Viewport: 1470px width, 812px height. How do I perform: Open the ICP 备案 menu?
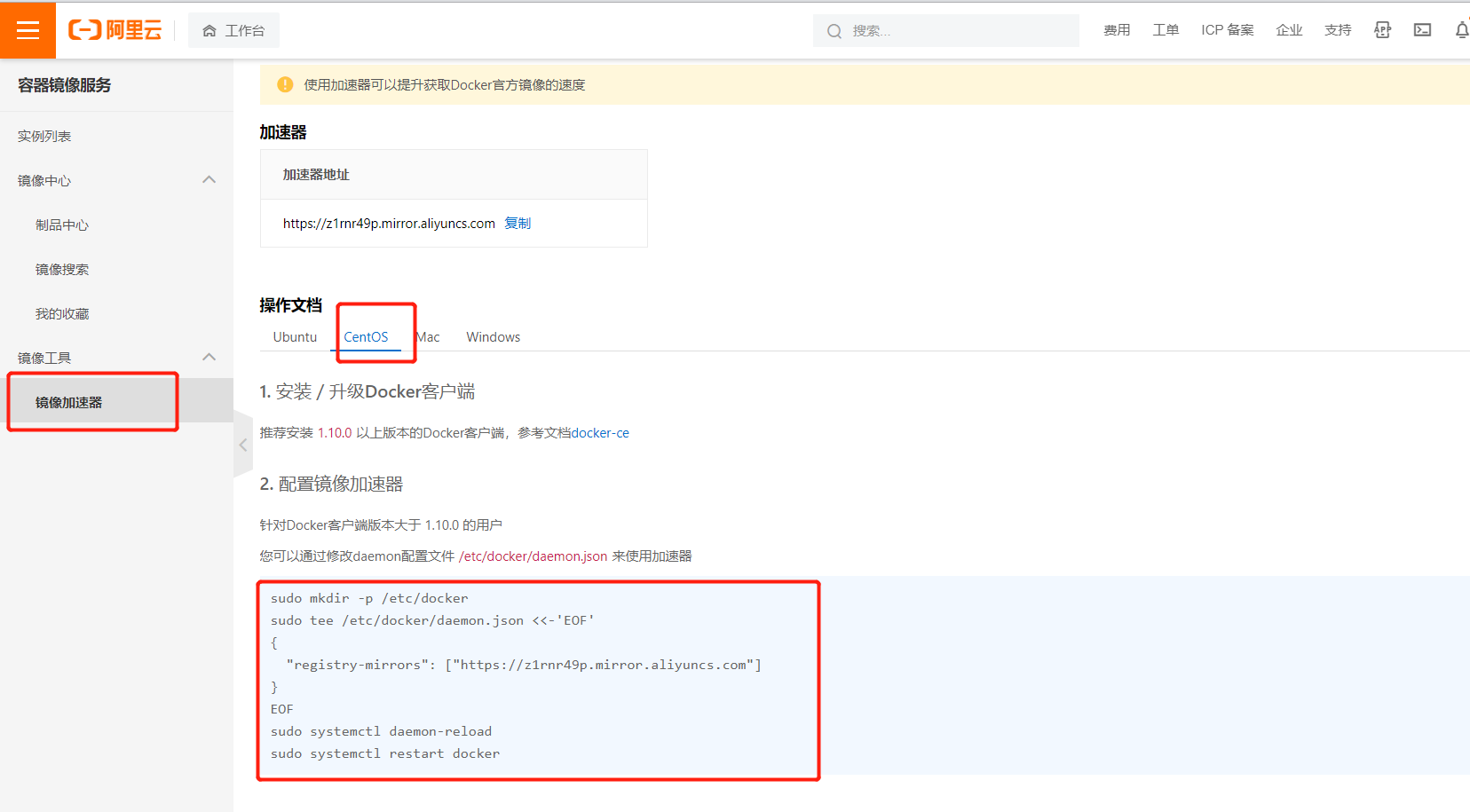click(x=1228, y=30)
